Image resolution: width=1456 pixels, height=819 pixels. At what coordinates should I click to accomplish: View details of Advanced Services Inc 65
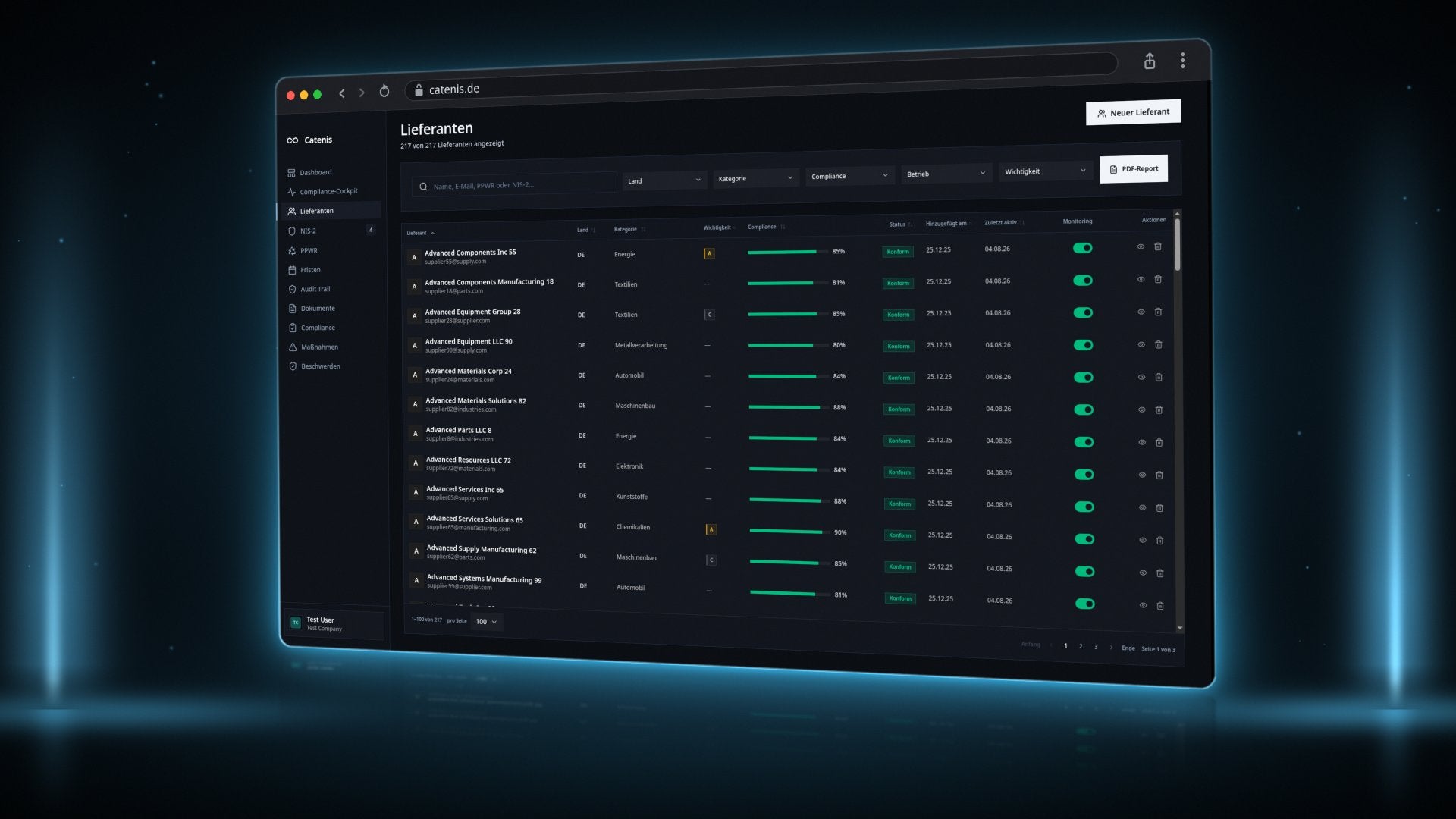1142,507
